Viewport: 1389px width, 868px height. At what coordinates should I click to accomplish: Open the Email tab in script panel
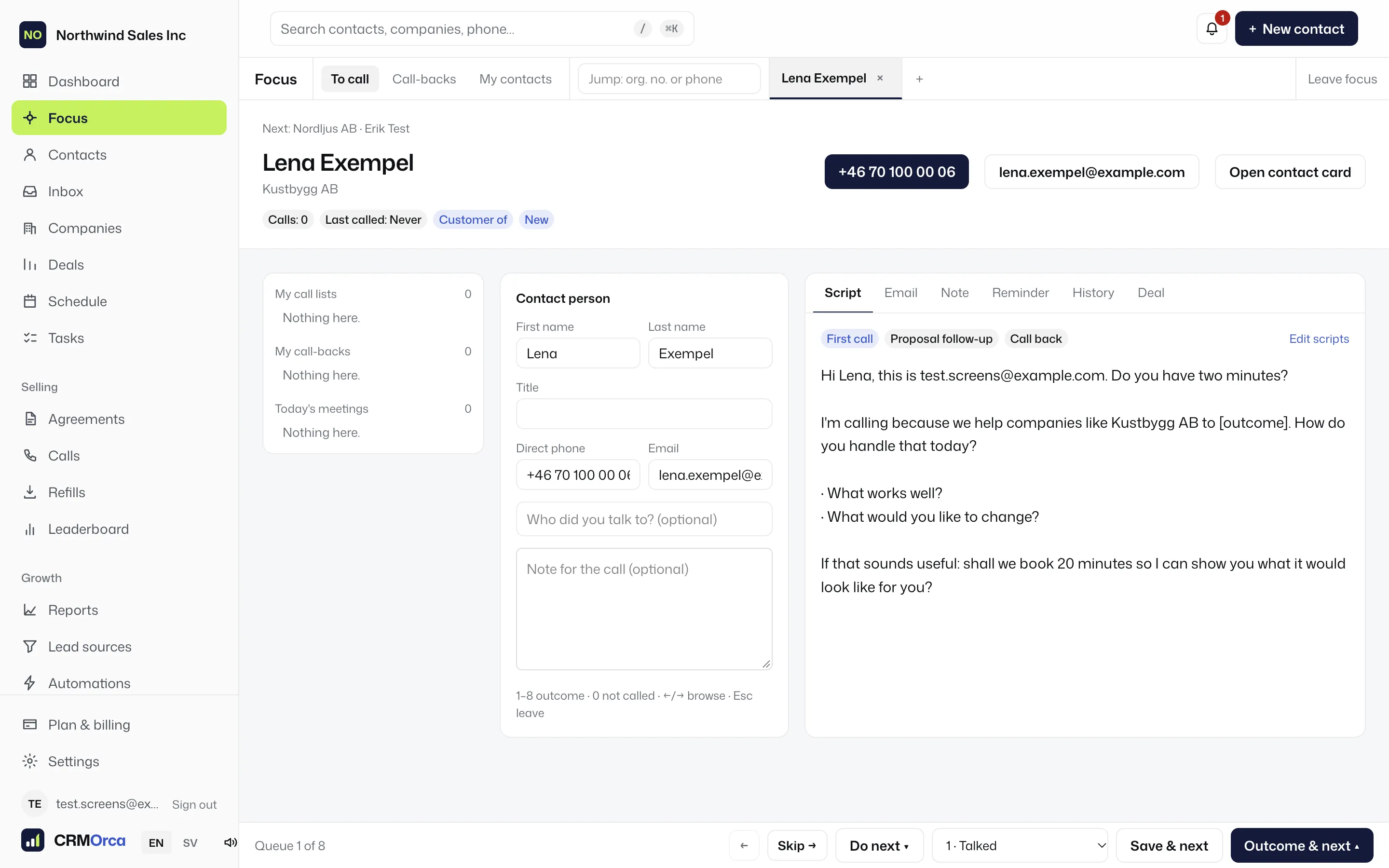pyautogui.click(x=900, y=293)
